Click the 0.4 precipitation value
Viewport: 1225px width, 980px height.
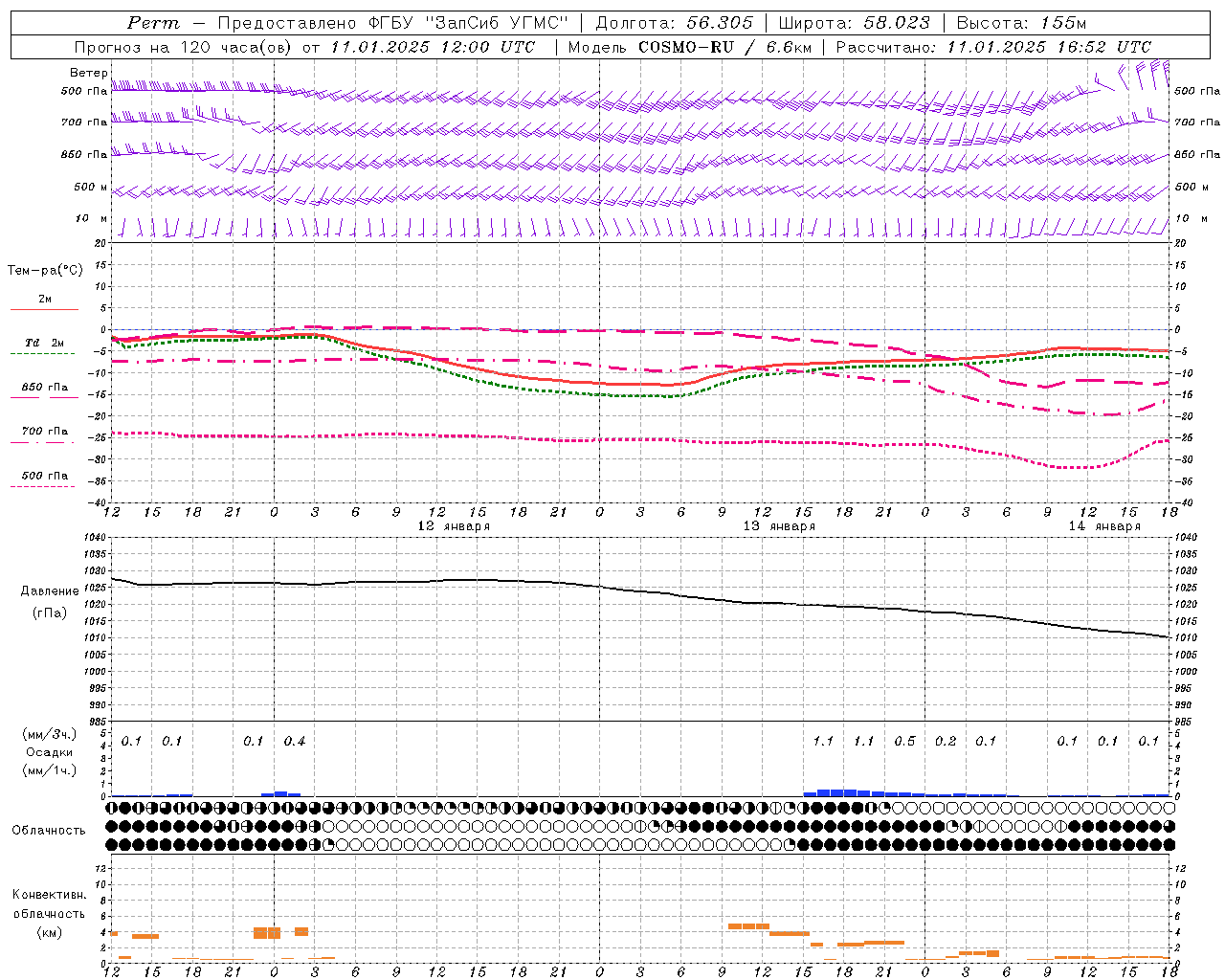tap(294, 742)
